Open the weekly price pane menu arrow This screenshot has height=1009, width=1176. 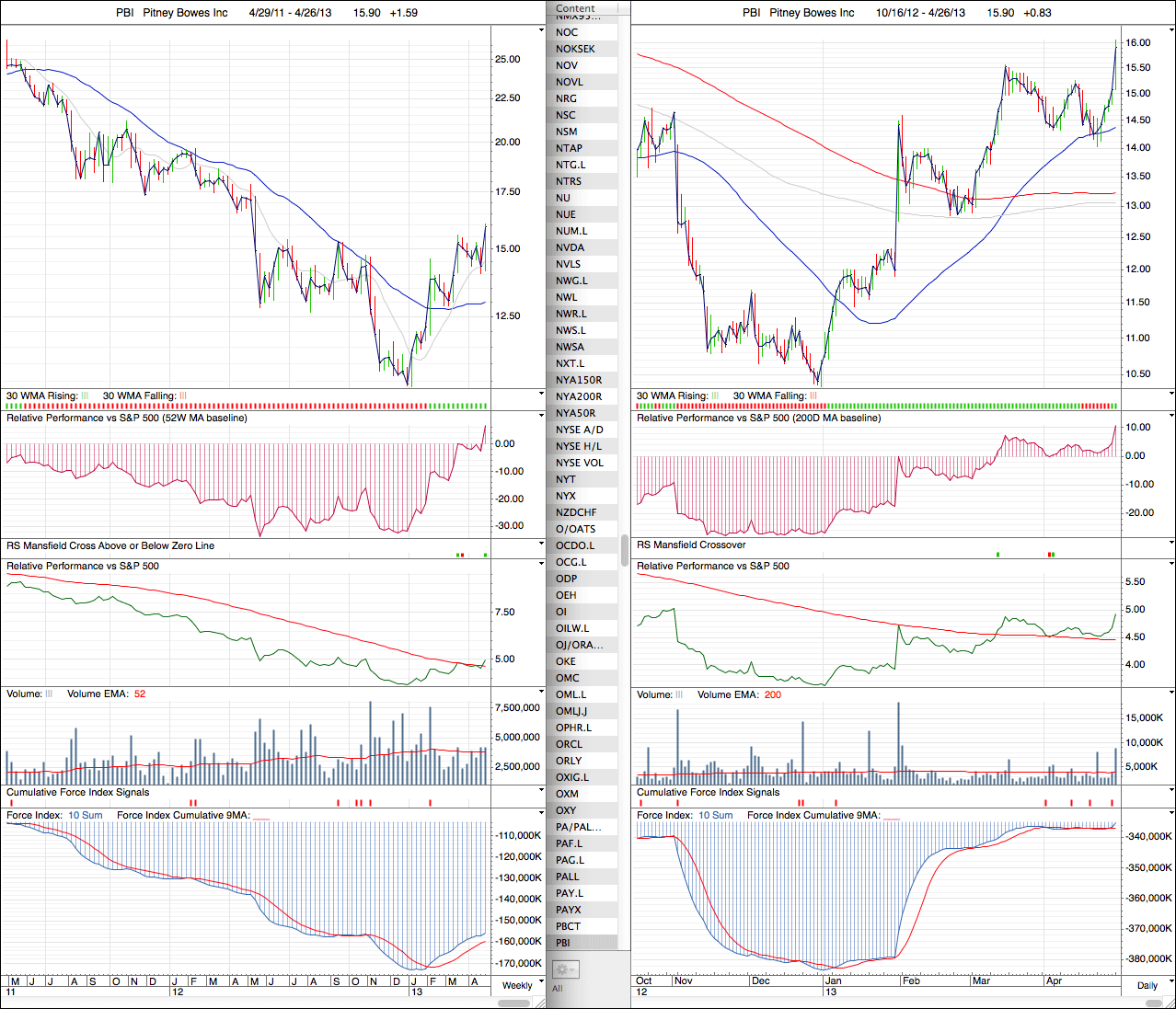pyautogui.click(x=541, y=30)
